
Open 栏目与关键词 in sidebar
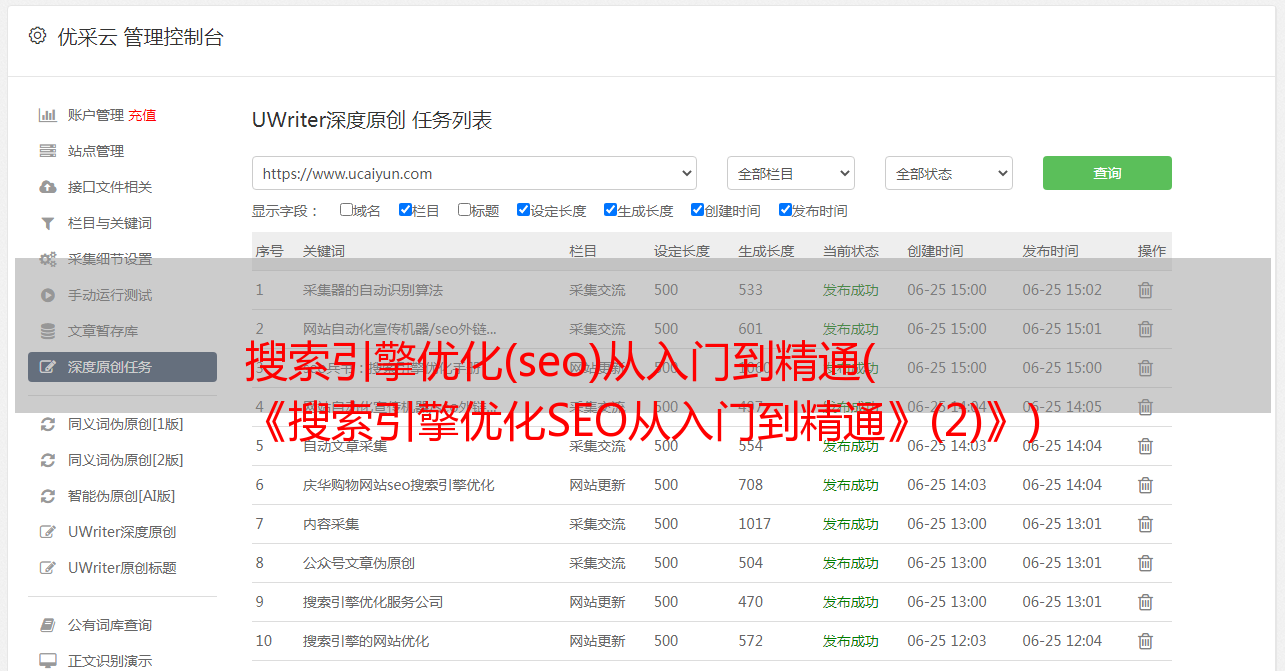click(110, 223)
